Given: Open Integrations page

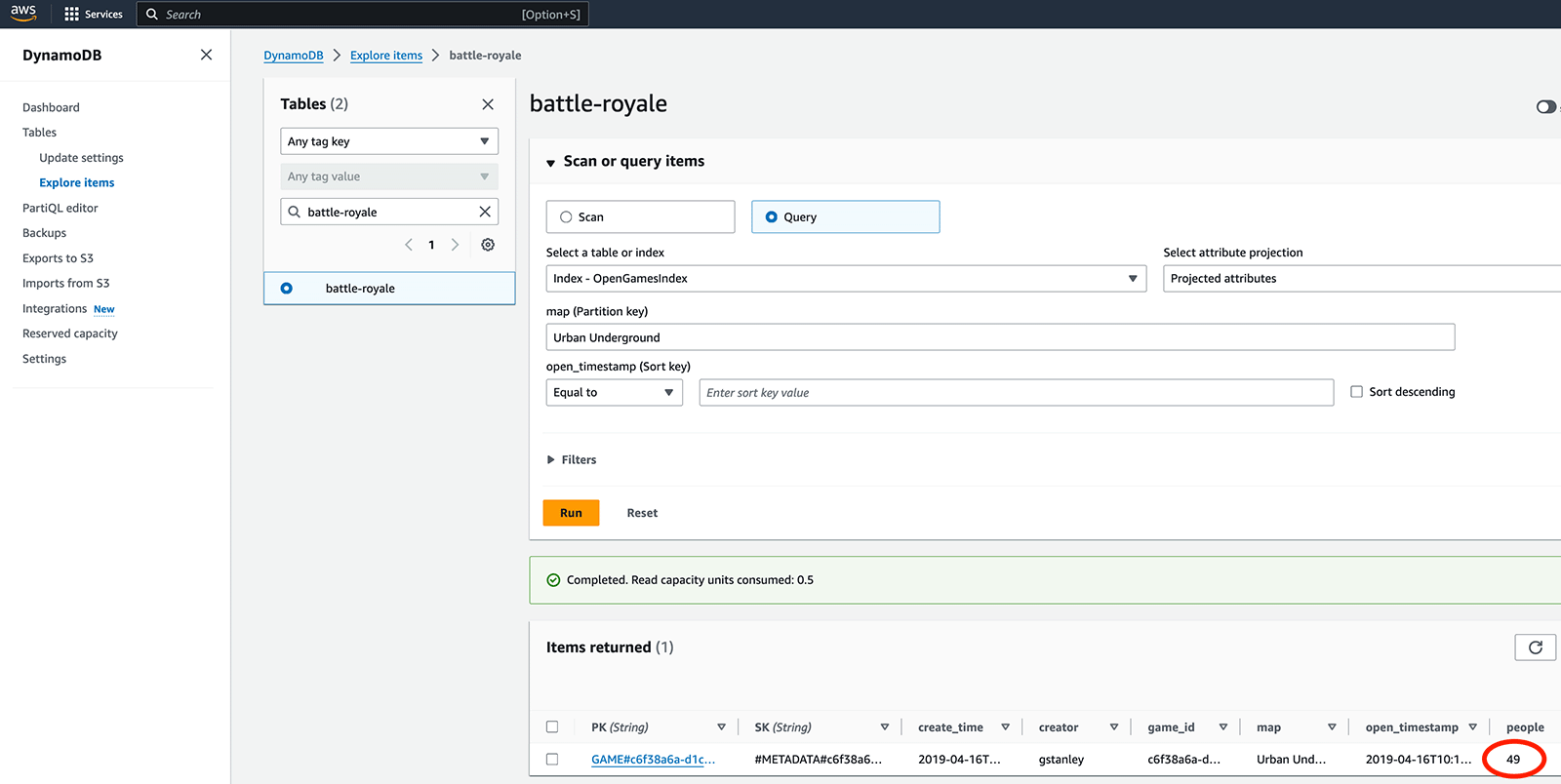Looking at the screenshot, I should click(55, 309).
